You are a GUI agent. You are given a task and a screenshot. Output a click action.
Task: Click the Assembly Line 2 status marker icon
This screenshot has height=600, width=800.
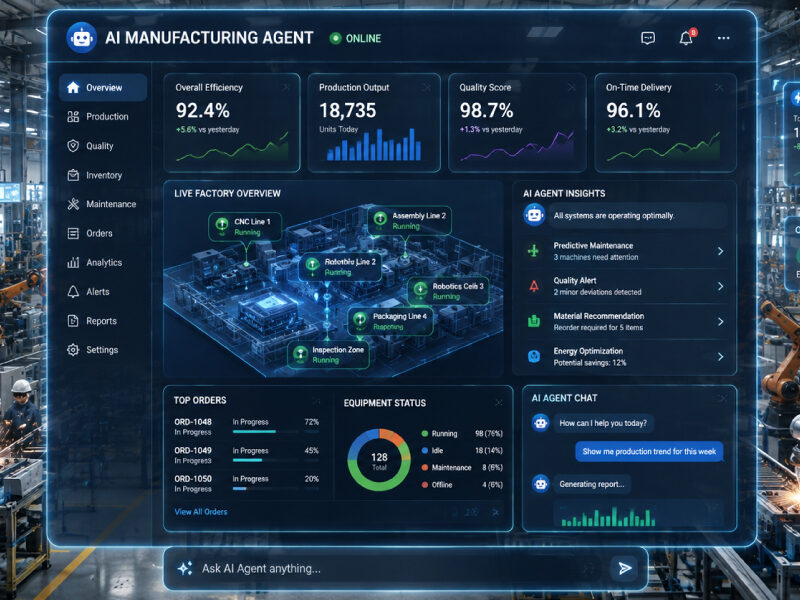pyautogui.click(x=380, y=219)
